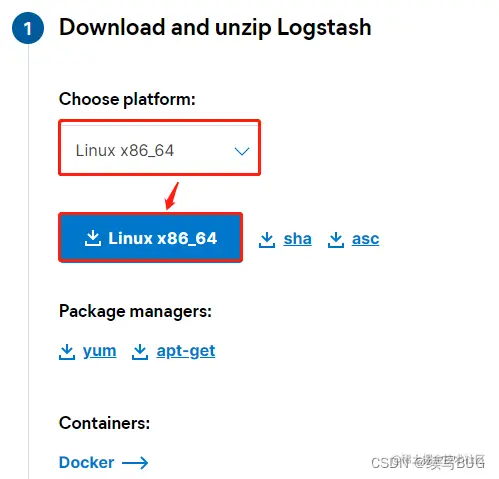The image size is (499, 479).
Task: Open the apt-get package manager link
Action: click(186, 352)
